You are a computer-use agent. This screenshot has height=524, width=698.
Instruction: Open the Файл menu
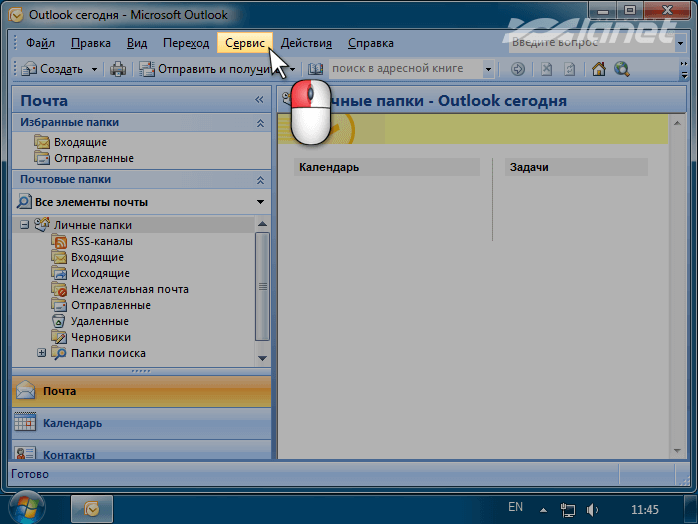point(40,43)
